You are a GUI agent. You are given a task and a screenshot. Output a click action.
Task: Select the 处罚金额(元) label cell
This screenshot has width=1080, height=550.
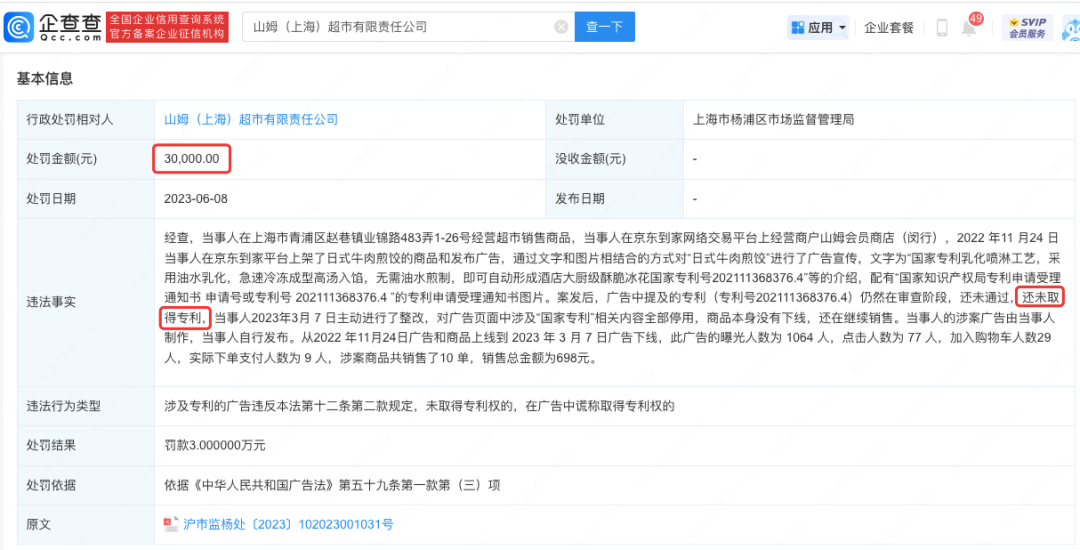tap(86, 159)
